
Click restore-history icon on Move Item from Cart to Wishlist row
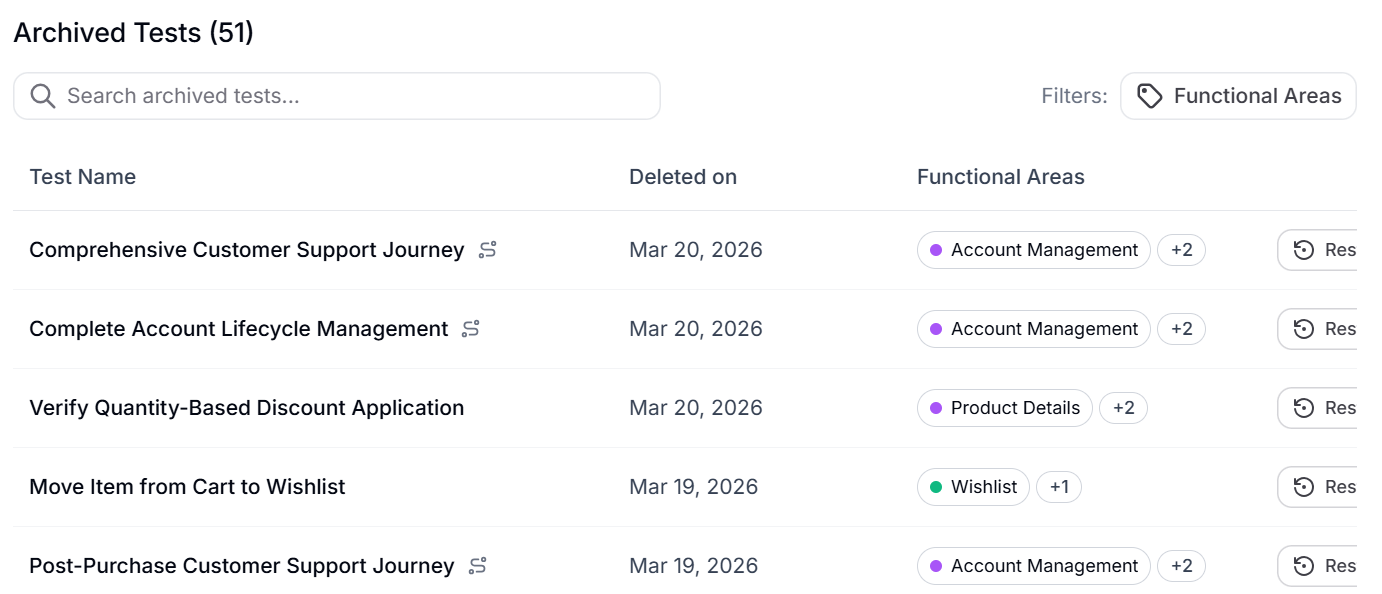(x=1305, y=487)
